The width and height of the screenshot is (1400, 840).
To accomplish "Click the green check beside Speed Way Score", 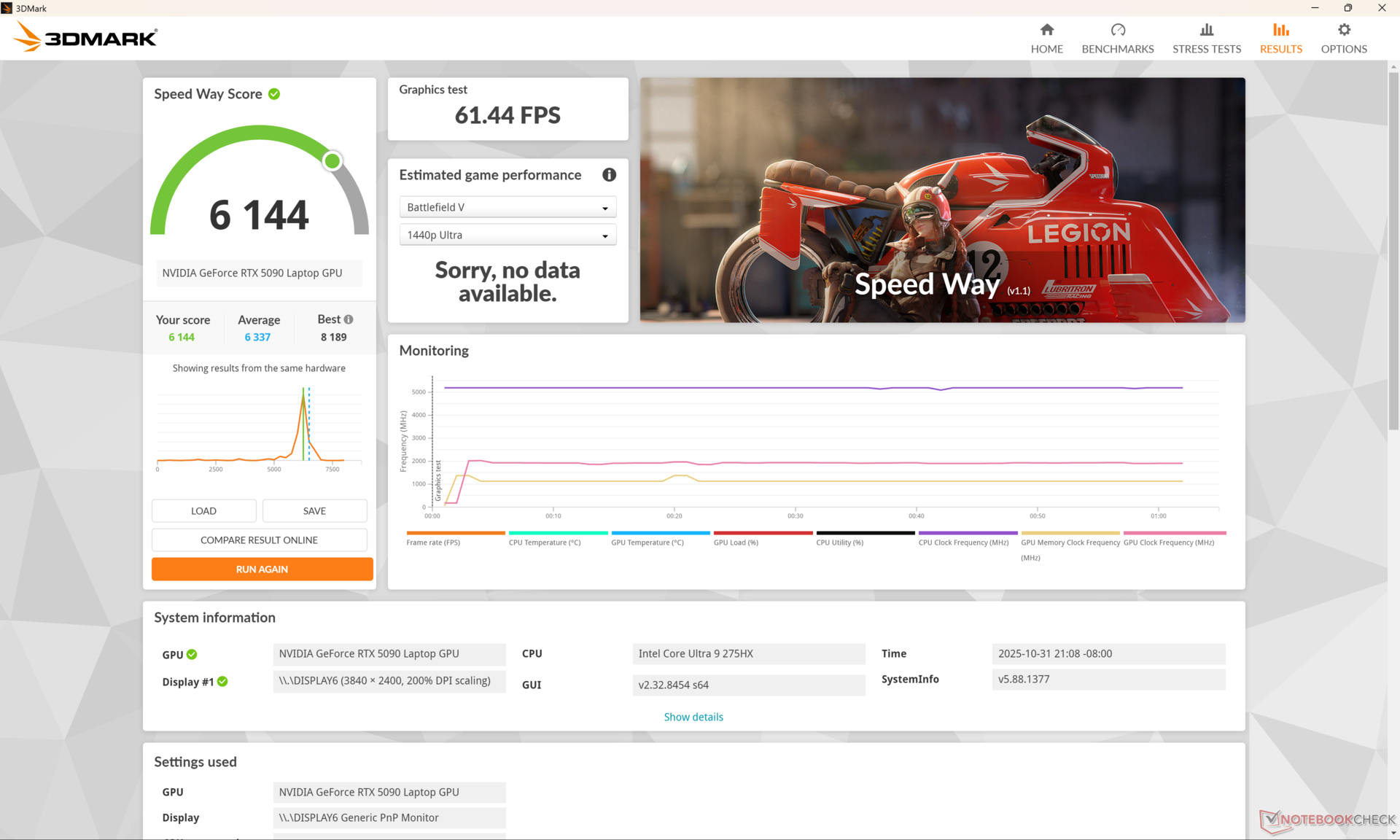I will coord(274,94).
